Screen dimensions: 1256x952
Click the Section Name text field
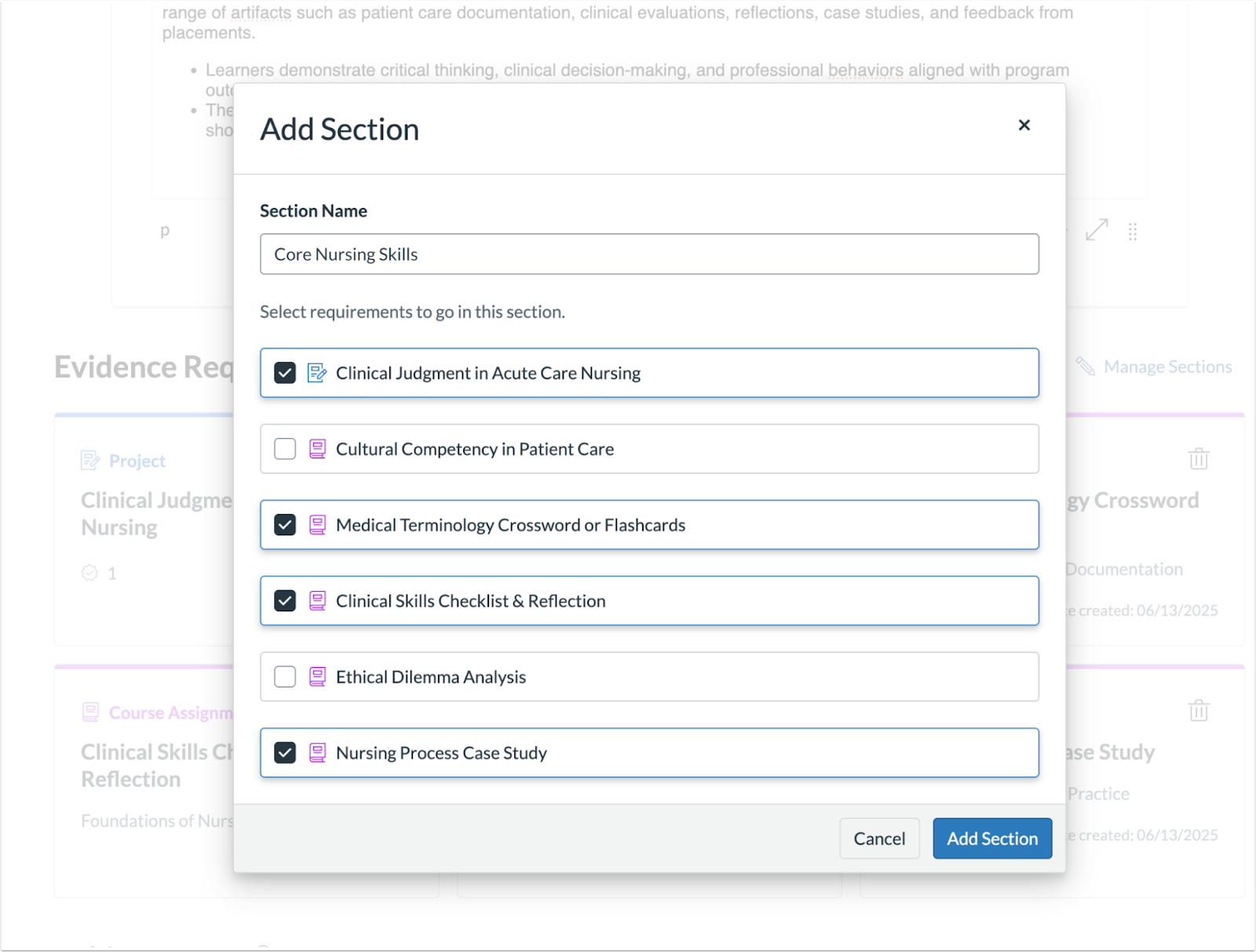[x=649, y=254]
